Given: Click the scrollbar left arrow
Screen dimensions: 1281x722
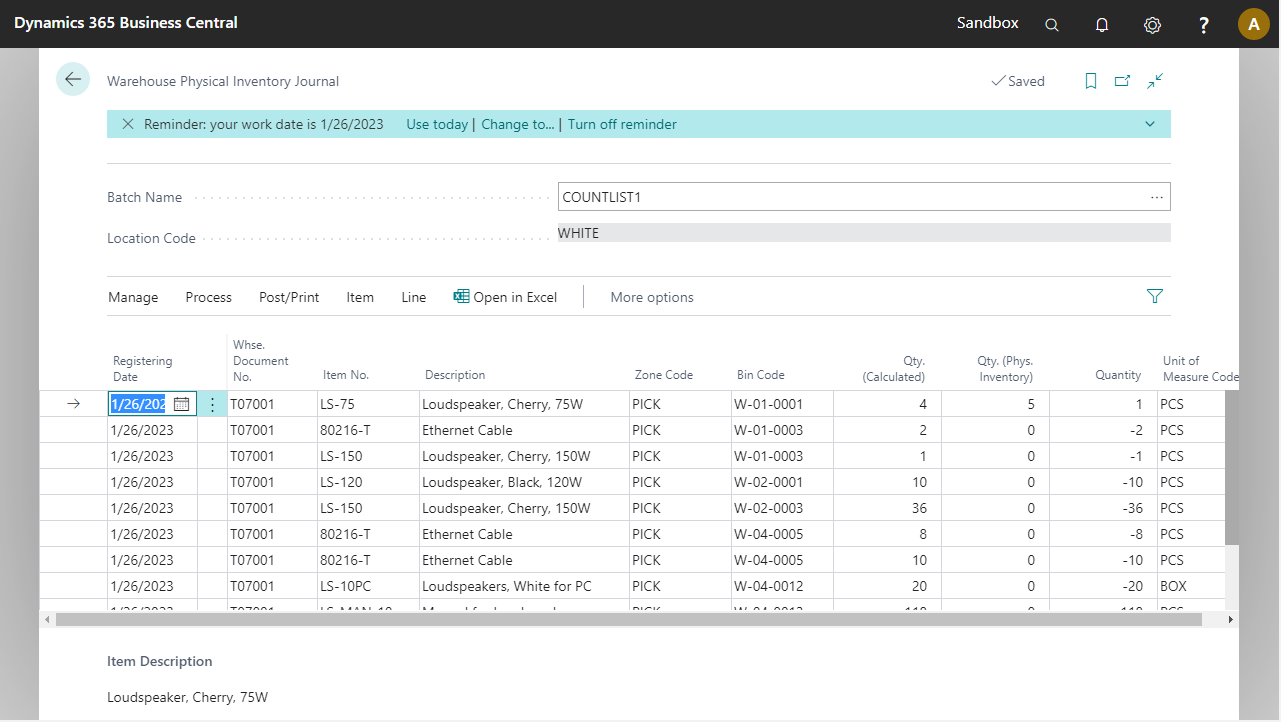Looking at the screenshot, I should point(47,619).
